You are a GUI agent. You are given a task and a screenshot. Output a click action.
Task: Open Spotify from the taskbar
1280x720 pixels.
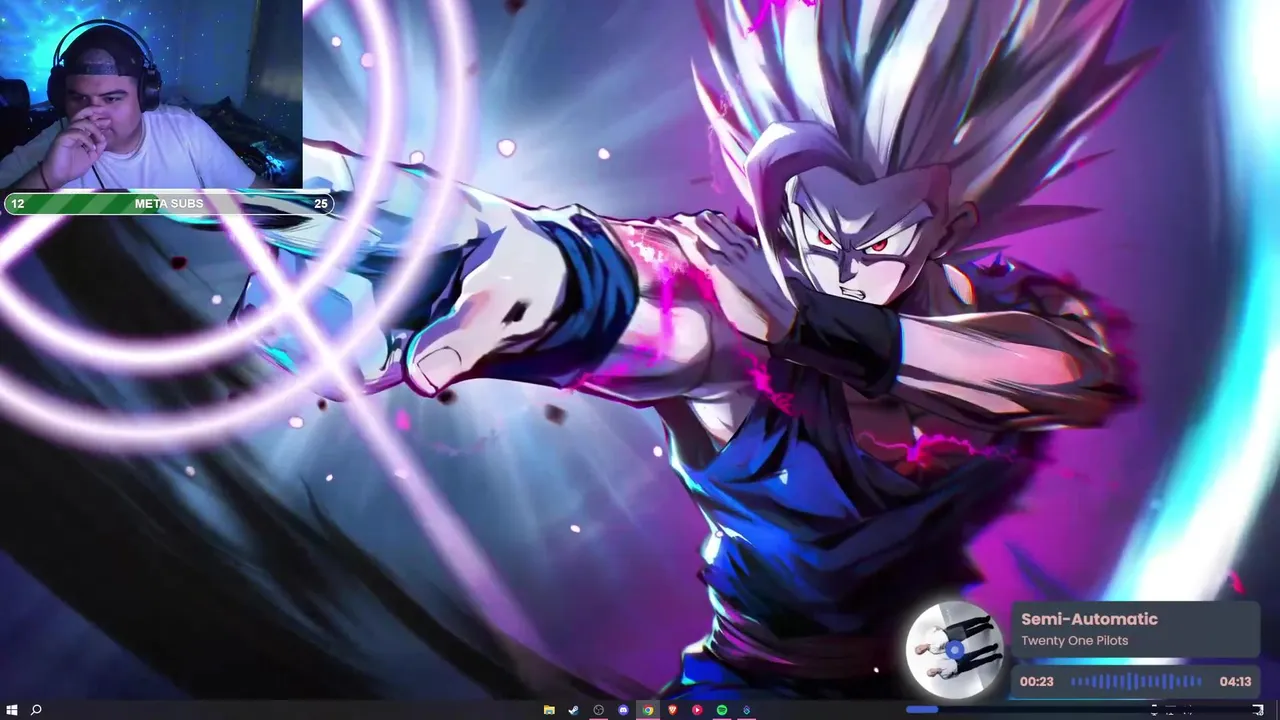pos(722,710)
